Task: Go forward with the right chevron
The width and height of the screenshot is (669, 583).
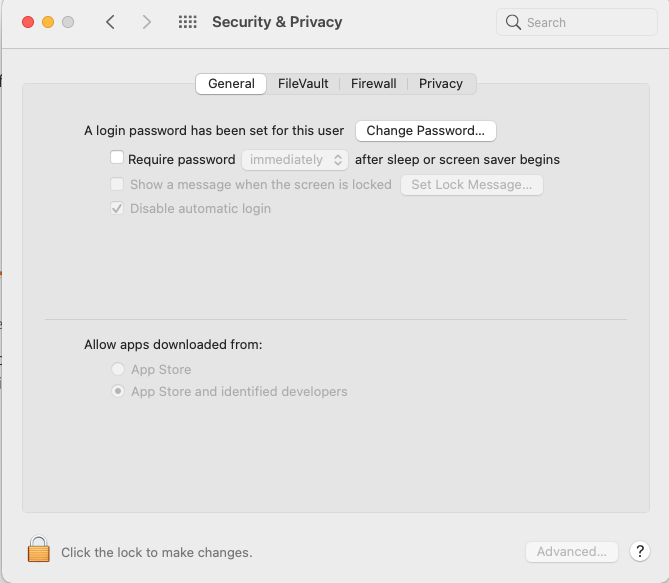Action: click(147, 22)
